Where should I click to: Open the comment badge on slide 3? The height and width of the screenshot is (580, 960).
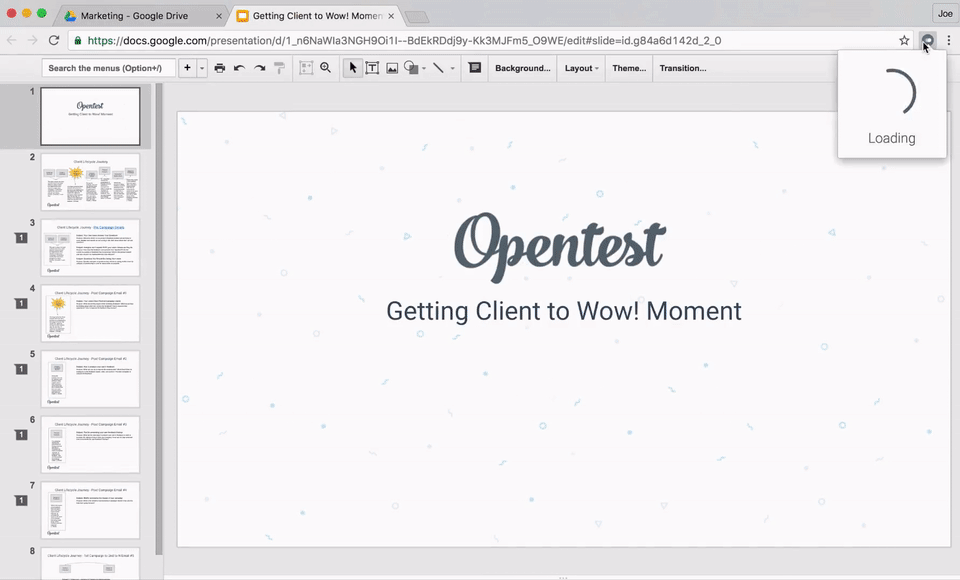pos(21,238)
